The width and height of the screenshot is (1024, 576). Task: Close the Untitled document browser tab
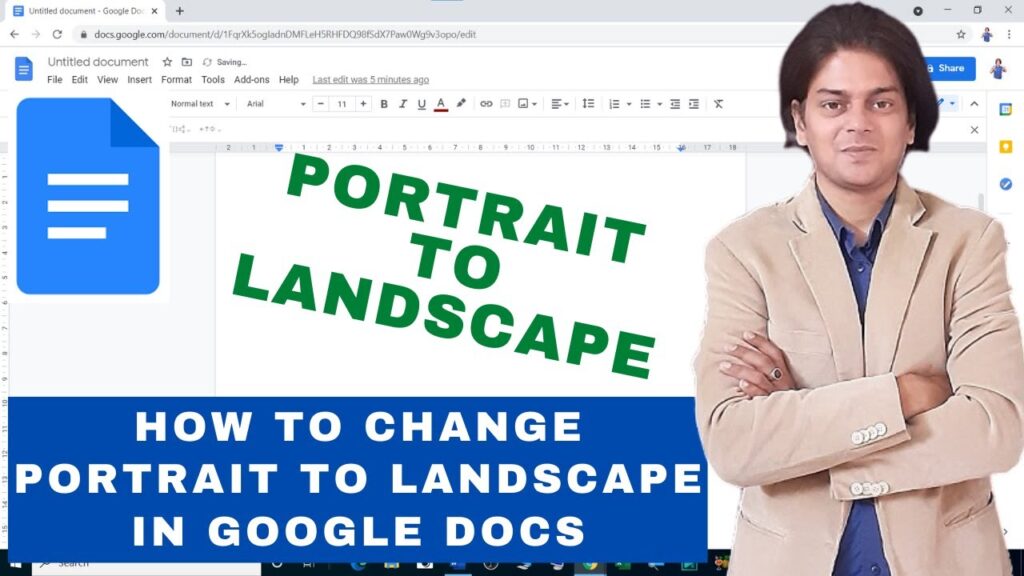click(x=155, y=11)
